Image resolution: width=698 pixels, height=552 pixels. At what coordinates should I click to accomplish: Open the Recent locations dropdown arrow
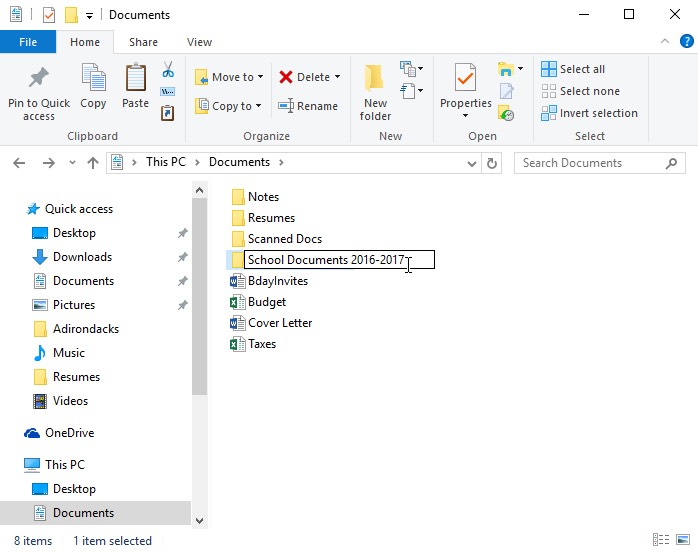tap(72, 163)
